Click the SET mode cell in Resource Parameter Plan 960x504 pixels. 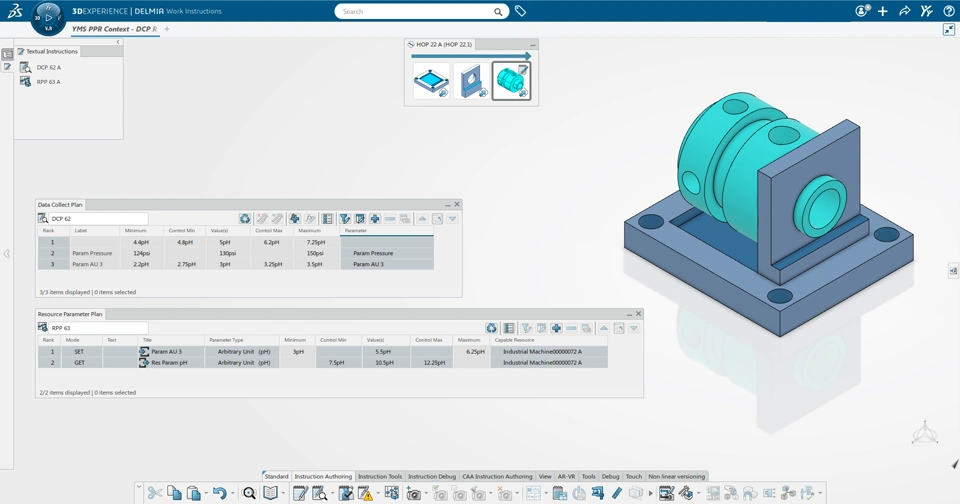pyautogui.click(x=79, y=352)
